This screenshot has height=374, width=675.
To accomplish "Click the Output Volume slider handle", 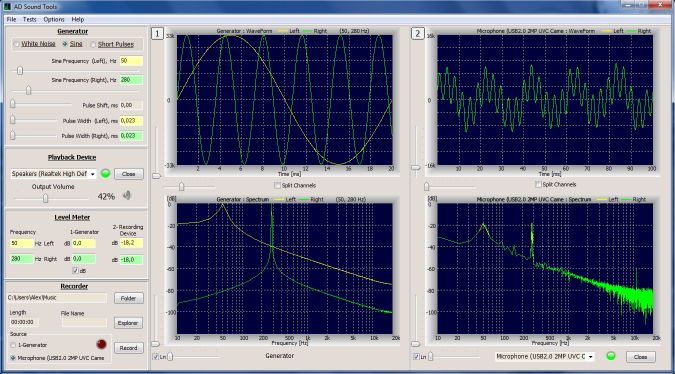I will pos(46,198).
